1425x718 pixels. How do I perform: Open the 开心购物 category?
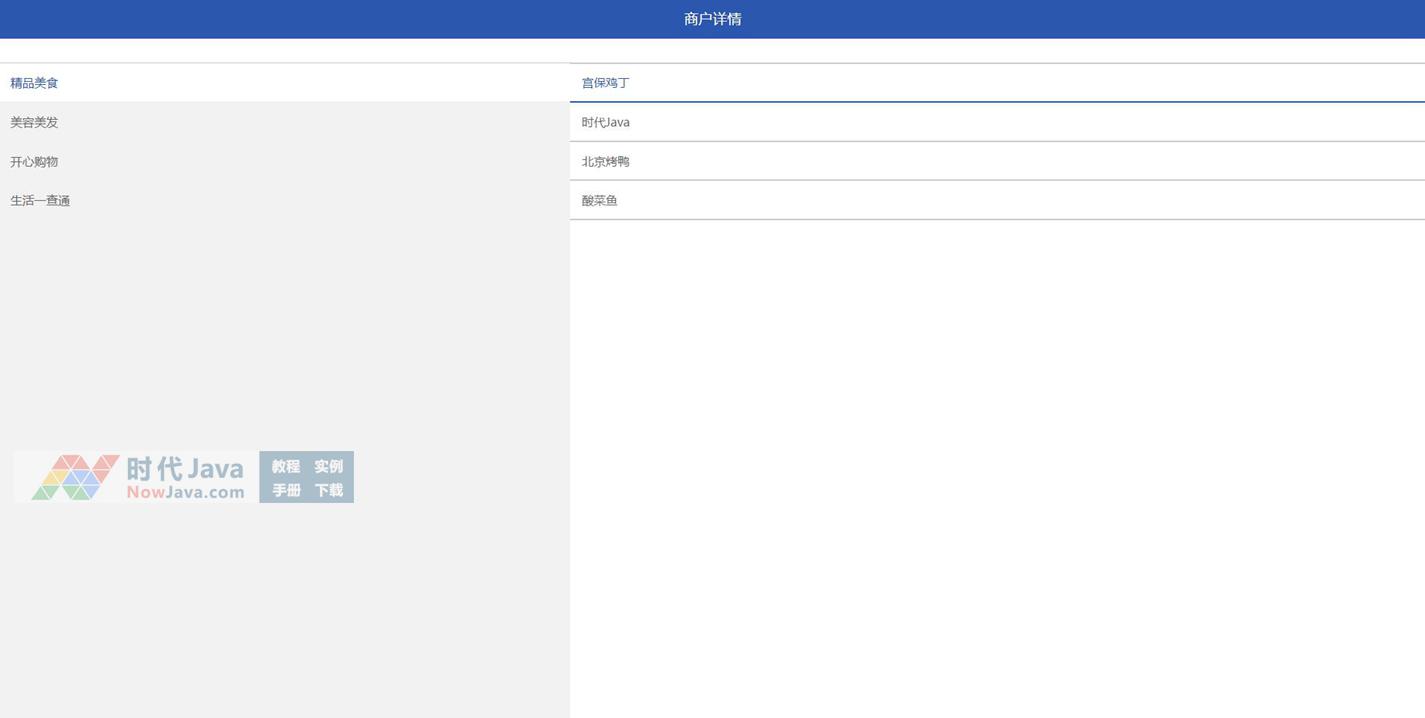click(35, 161)
